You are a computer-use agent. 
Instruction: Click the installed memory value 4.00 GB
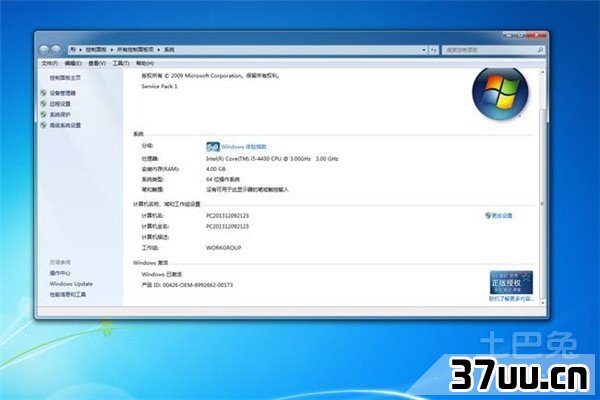pyautogui.click(x=216, y=169)
